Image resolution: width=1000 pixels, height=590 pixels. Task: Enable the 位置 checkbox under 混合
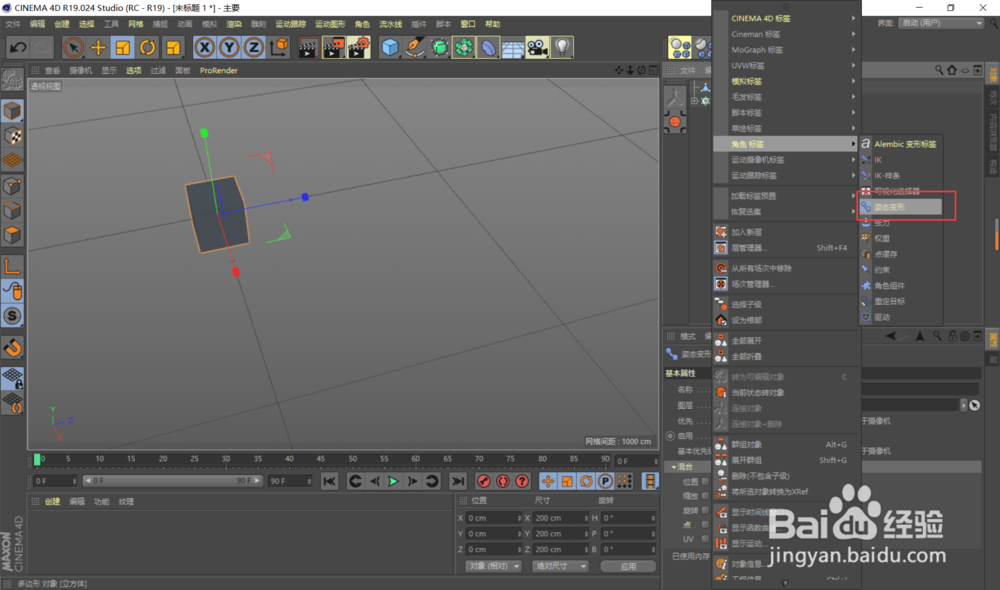click(x=705, y=482)
